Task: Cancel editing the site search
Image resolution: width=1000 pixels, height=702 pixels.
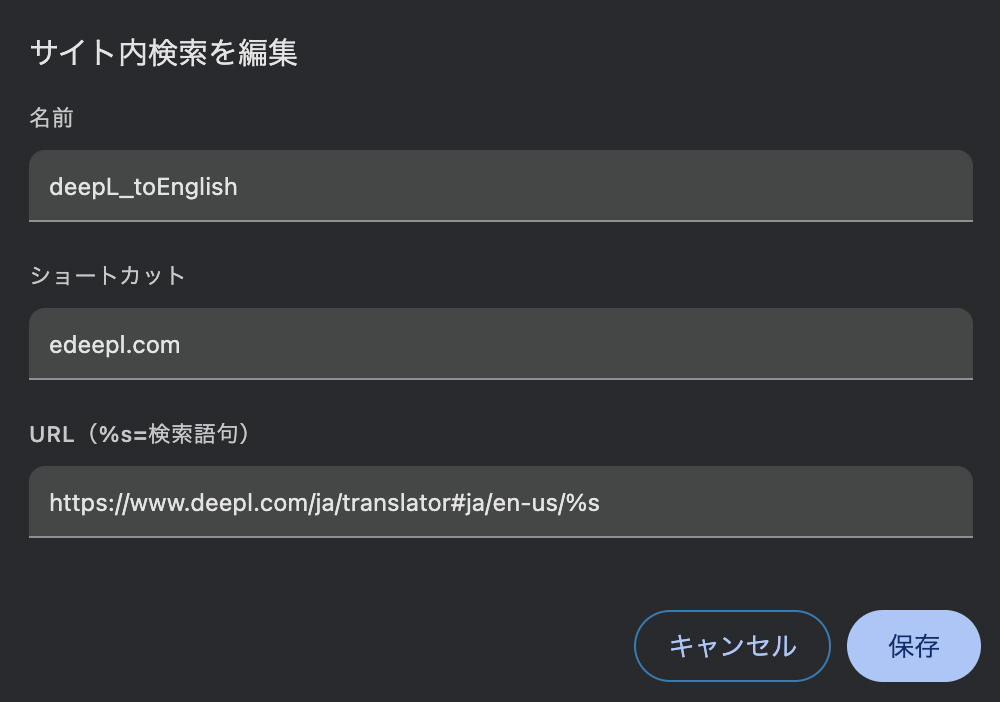Action: tap(732, 646)
